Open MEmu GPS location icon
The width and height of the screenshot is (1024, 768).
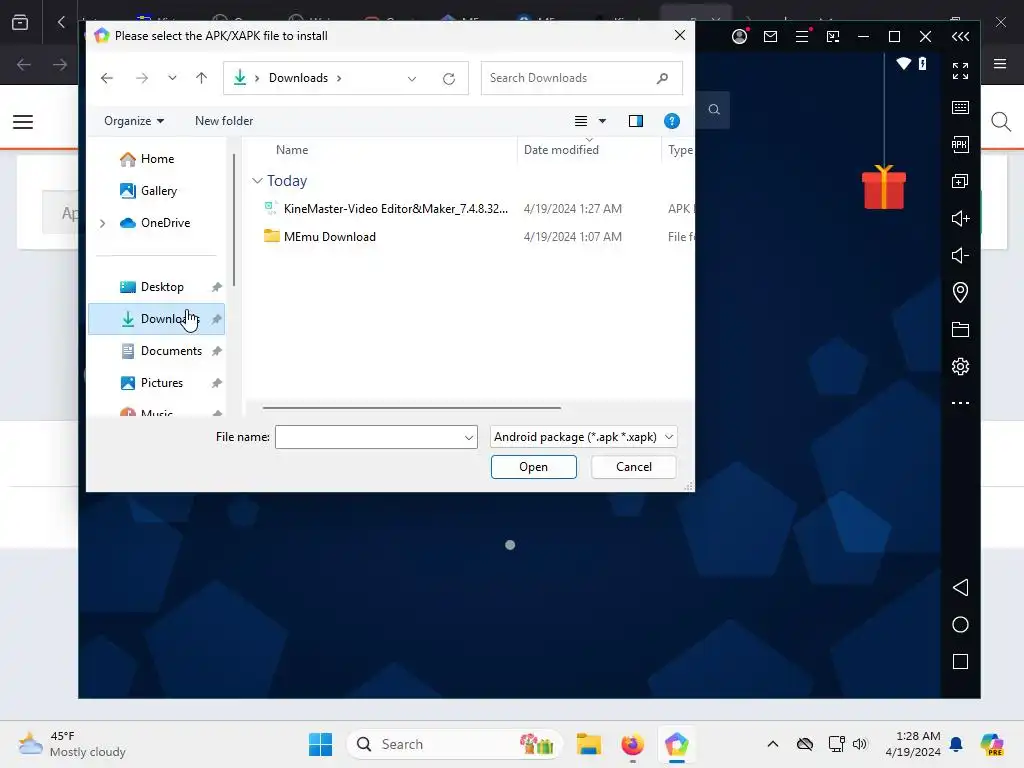pos(960,292)
